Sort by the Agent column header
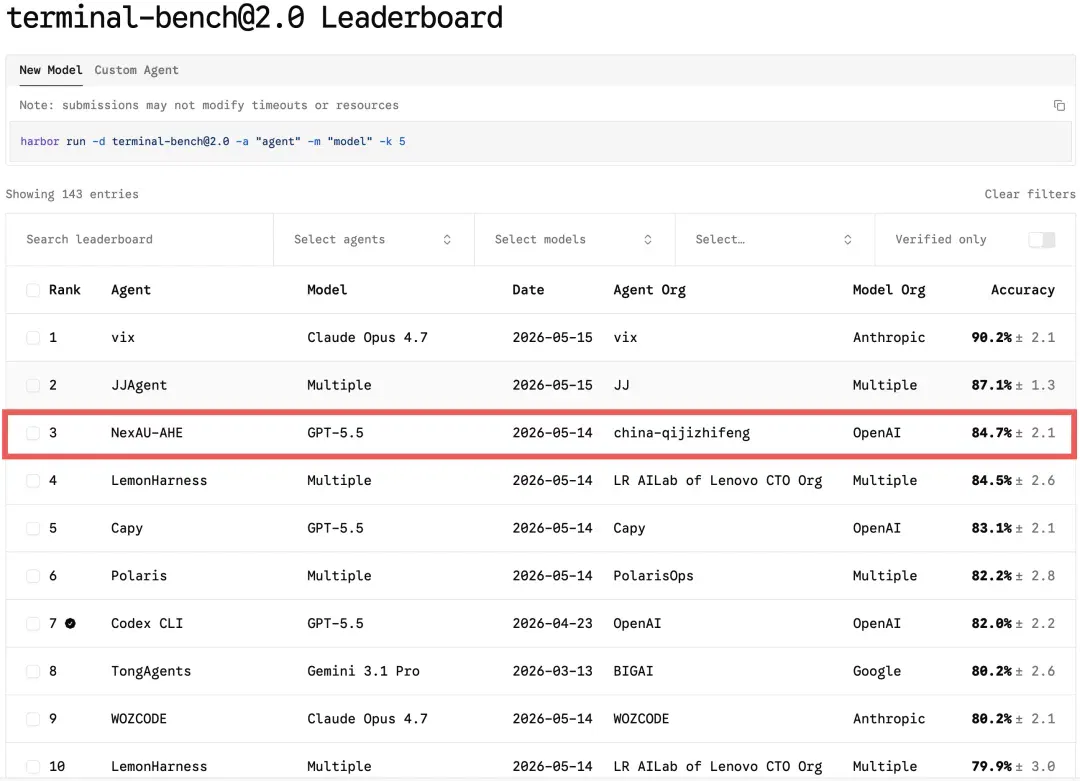The height and width of the screenshot is (781, 1080). coord(131,290)
